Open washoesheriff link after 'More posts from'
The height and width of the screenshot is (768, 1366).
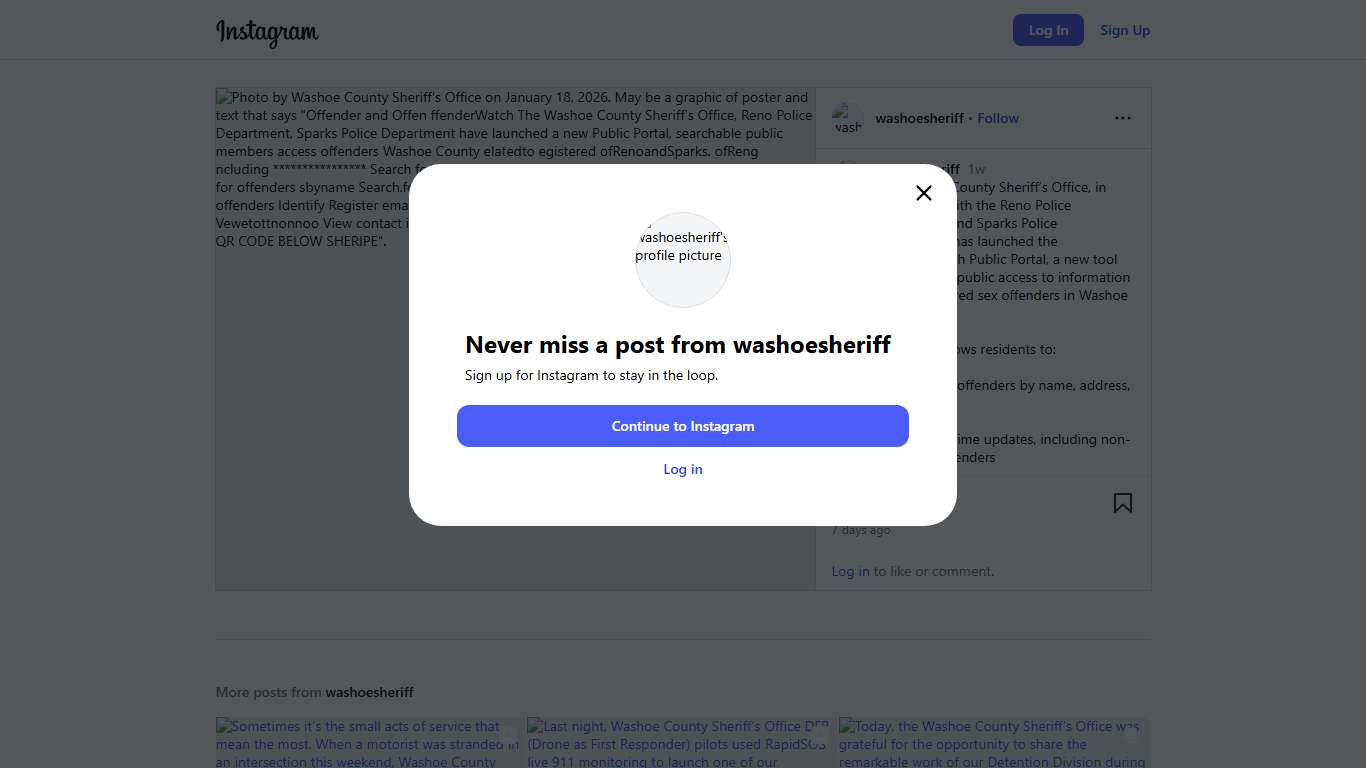369,692
